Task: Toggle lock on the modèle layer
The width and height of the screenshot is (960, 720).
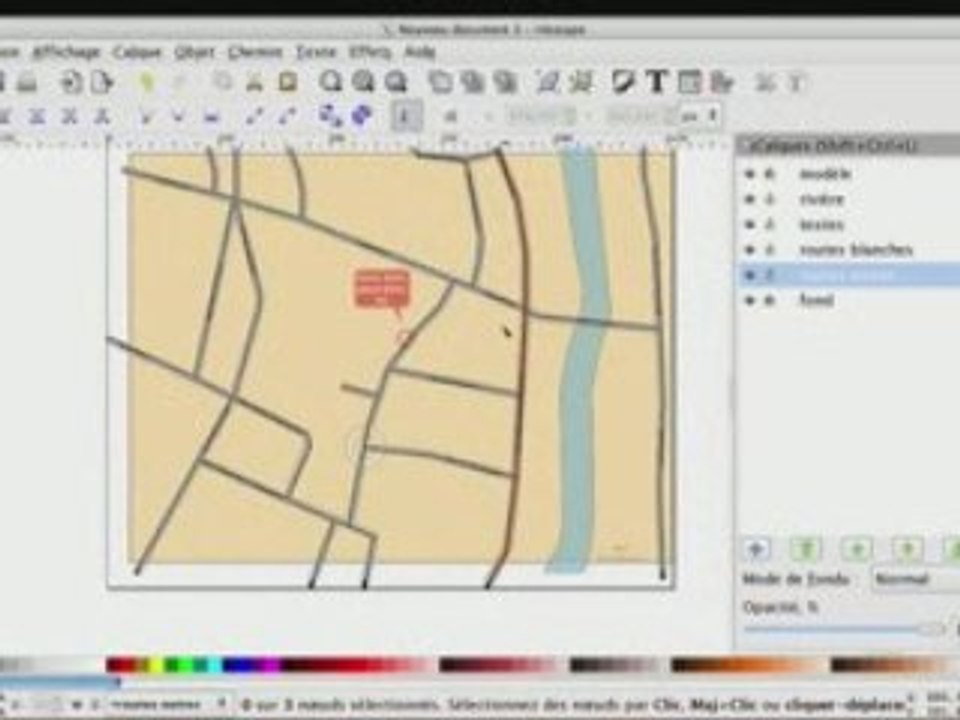Action: [770, 174]
